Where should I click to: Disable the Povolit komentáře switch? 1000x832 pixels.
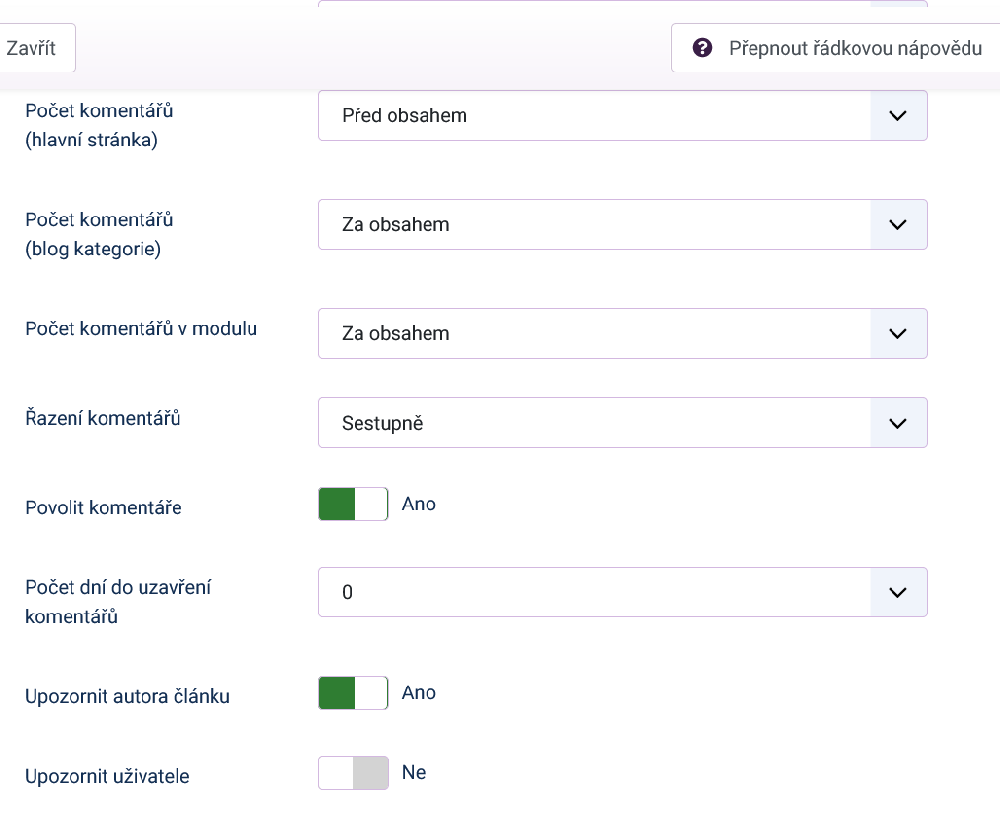tap(353, 504)
